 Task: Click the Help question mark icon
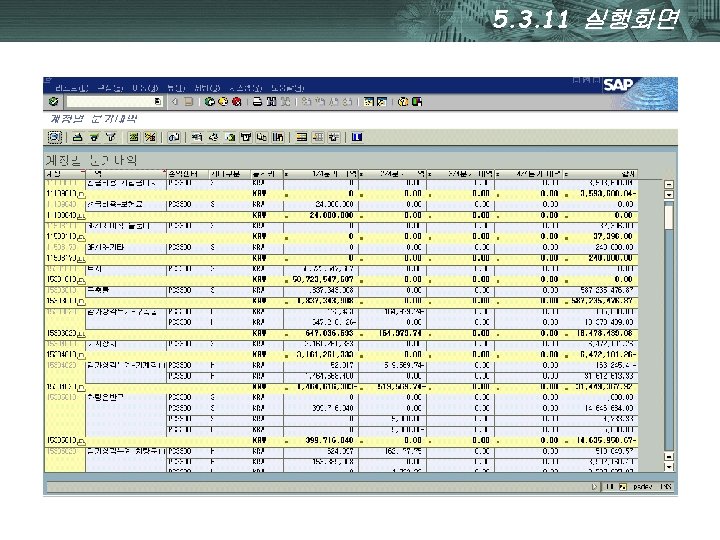click(x=403, y=101)
